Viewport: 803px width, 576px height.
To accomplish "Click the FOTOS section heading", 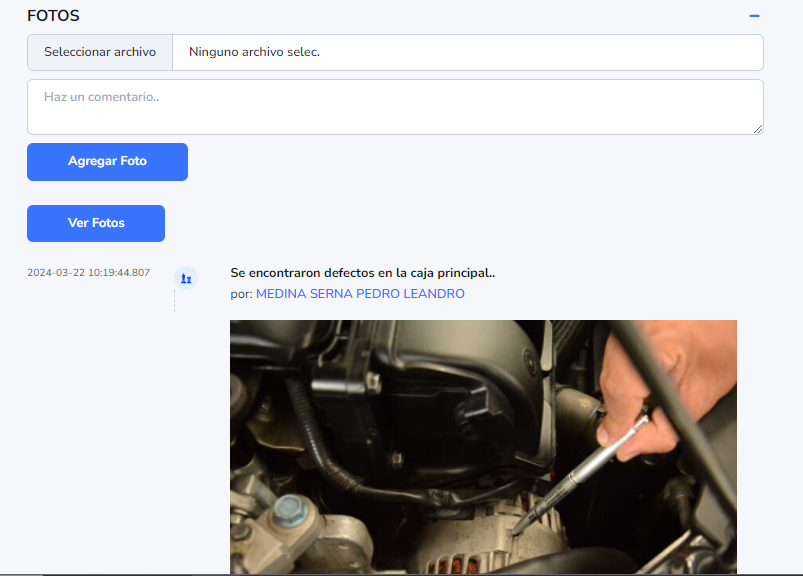I will (x=53, y=16).
